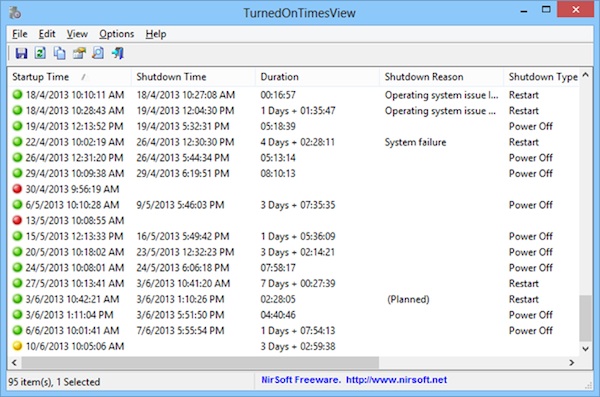Sort by the Shutdown Time column header
The height and width of the screenshot is (397, 600).
(193, 77)
